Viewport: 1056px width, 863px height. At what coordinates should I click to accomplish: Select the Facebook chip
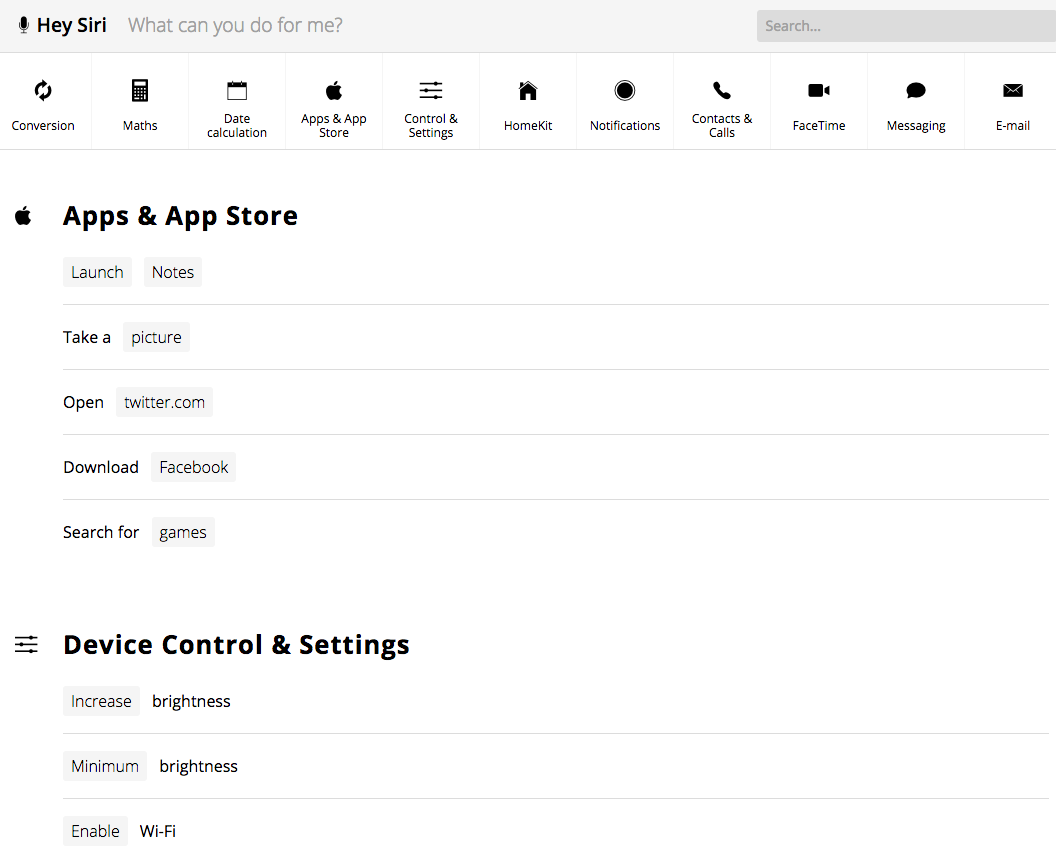tap(194, 467)
